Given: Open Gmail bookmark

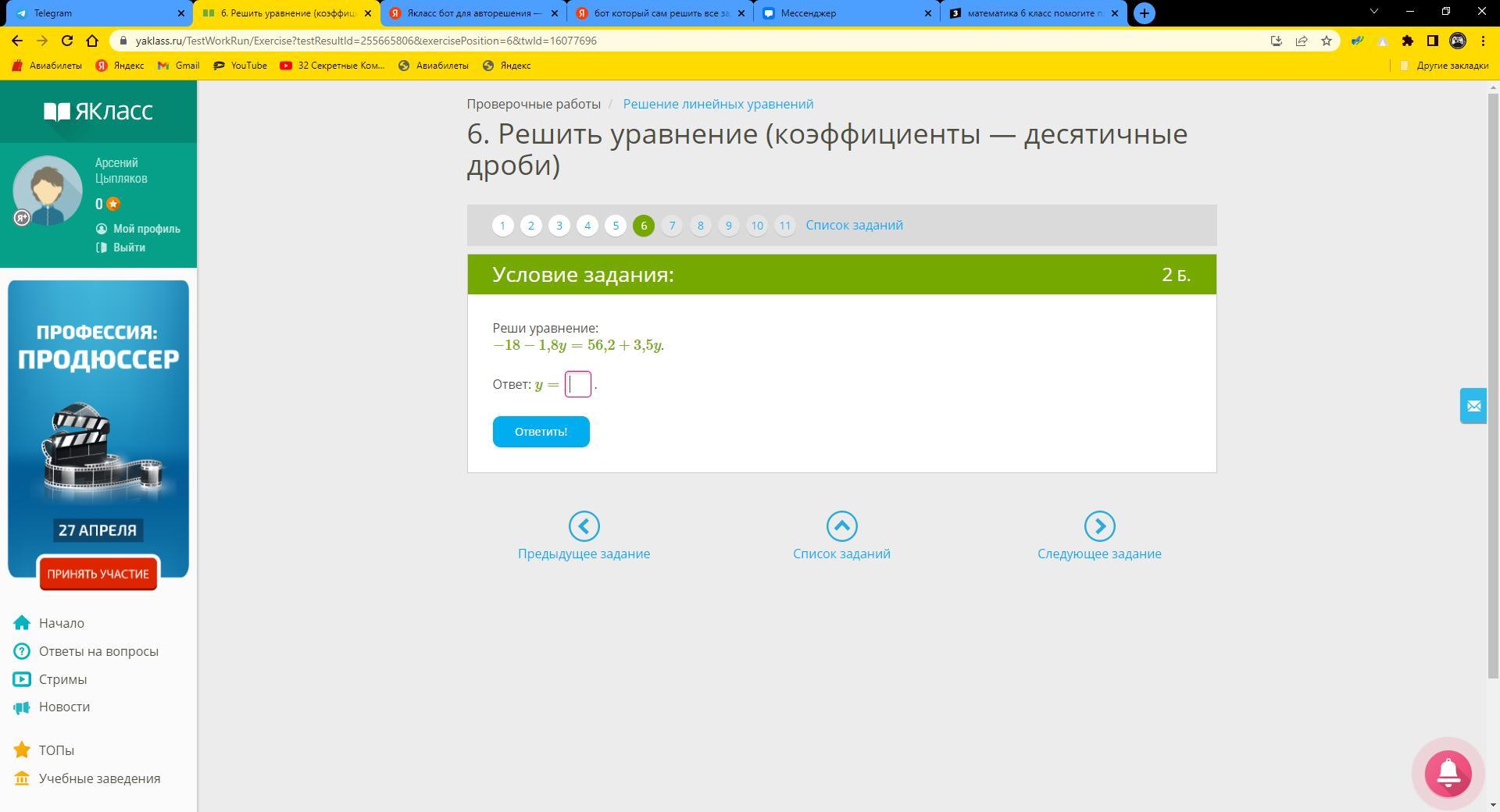Looking at the screenshot, I should pos(178,66).
